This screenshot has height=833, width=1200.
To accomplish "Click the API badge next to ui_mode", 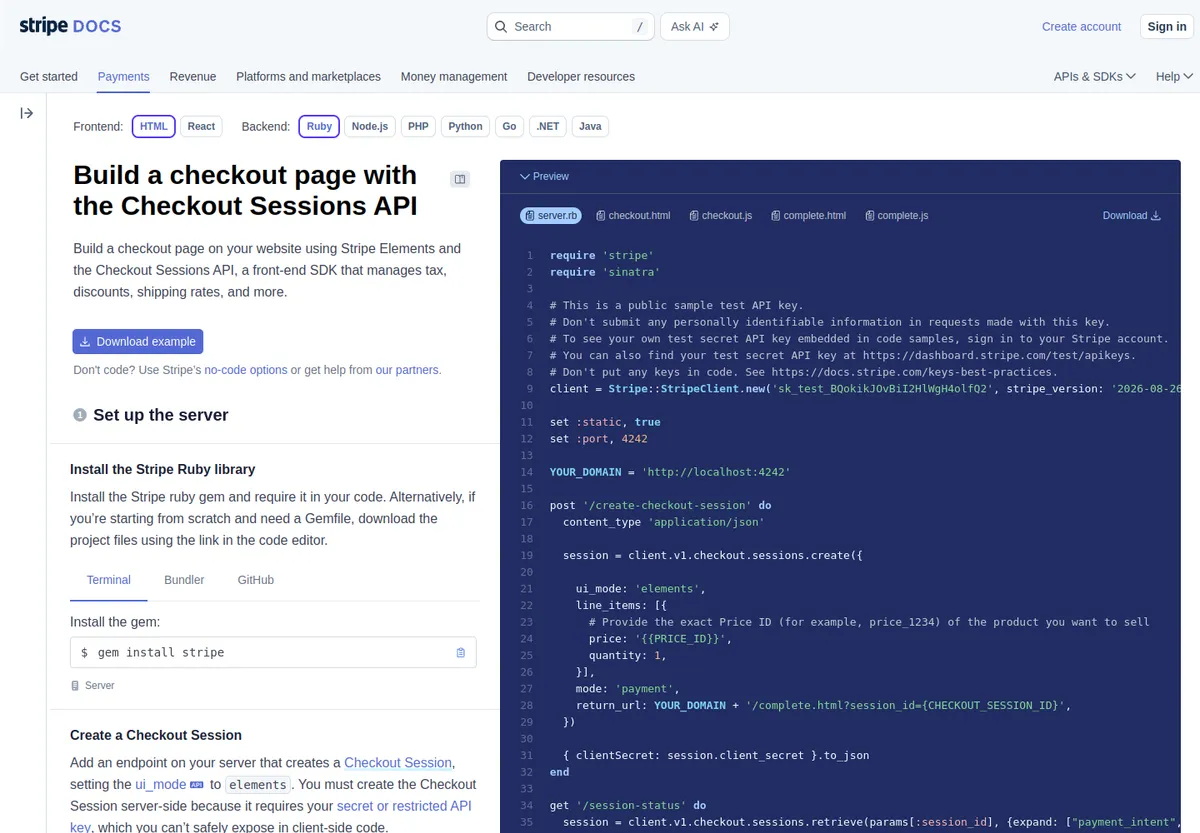I will click(x=197, y=785).
